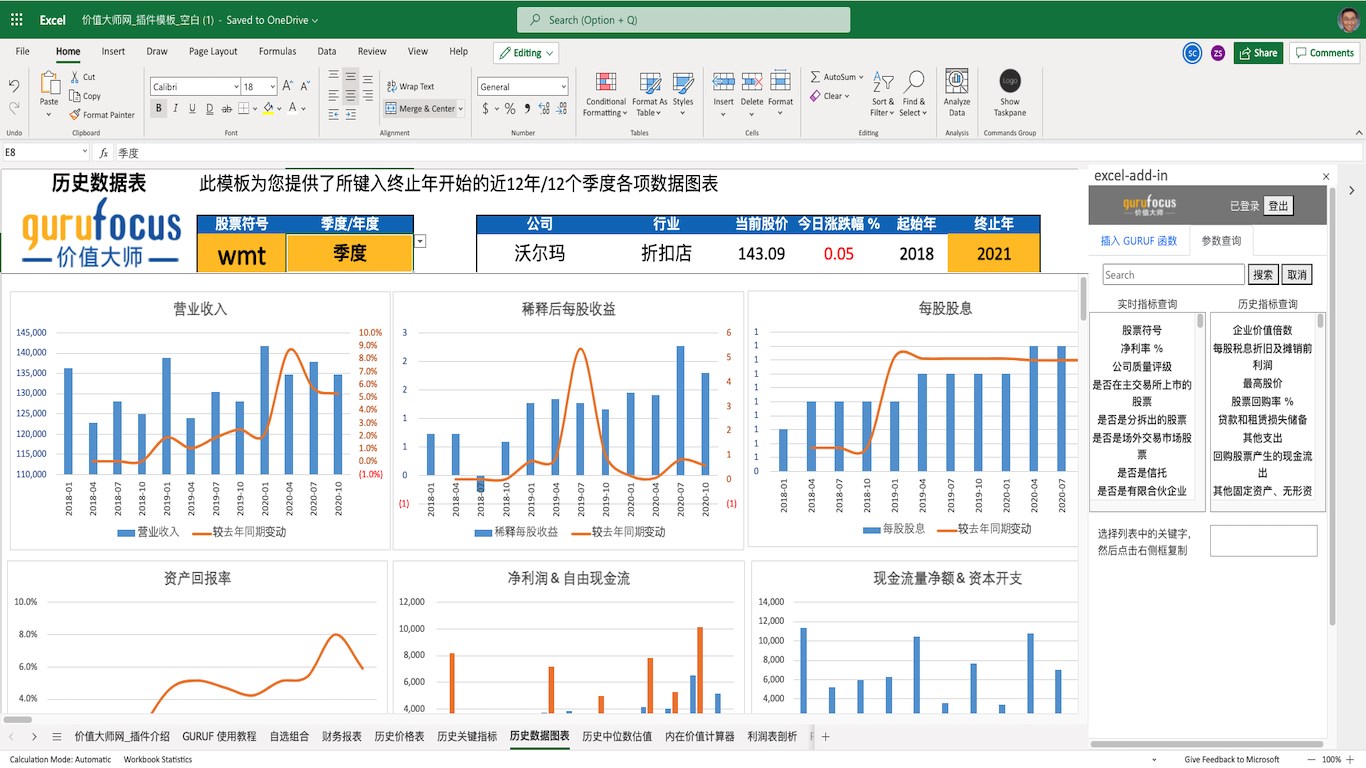Add a new sheet with the plus icon
The image size is (1366, 768).
pos(826,737)
